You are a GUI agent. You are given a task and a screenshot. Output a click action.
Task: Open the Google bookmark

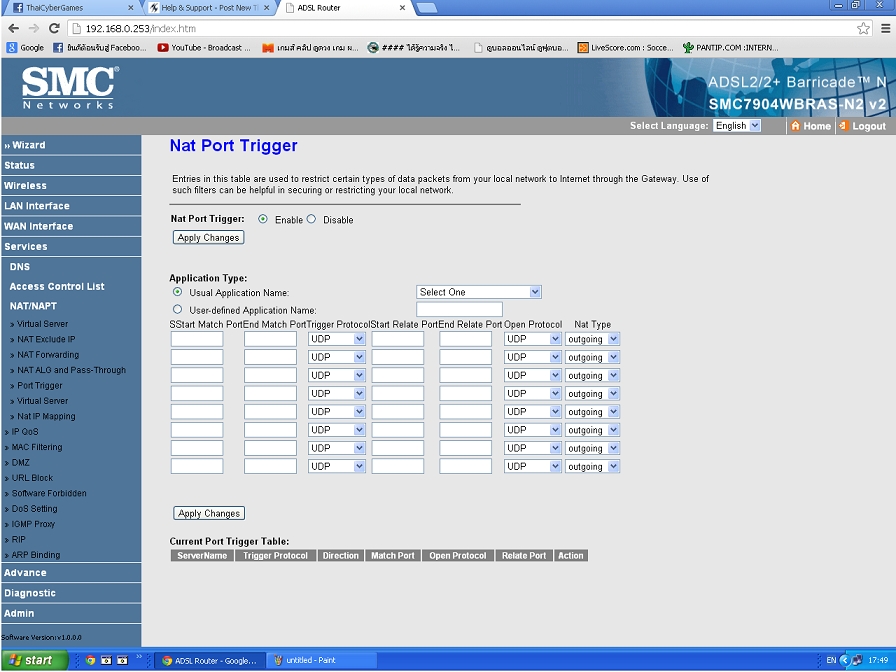tap(26, 48)
